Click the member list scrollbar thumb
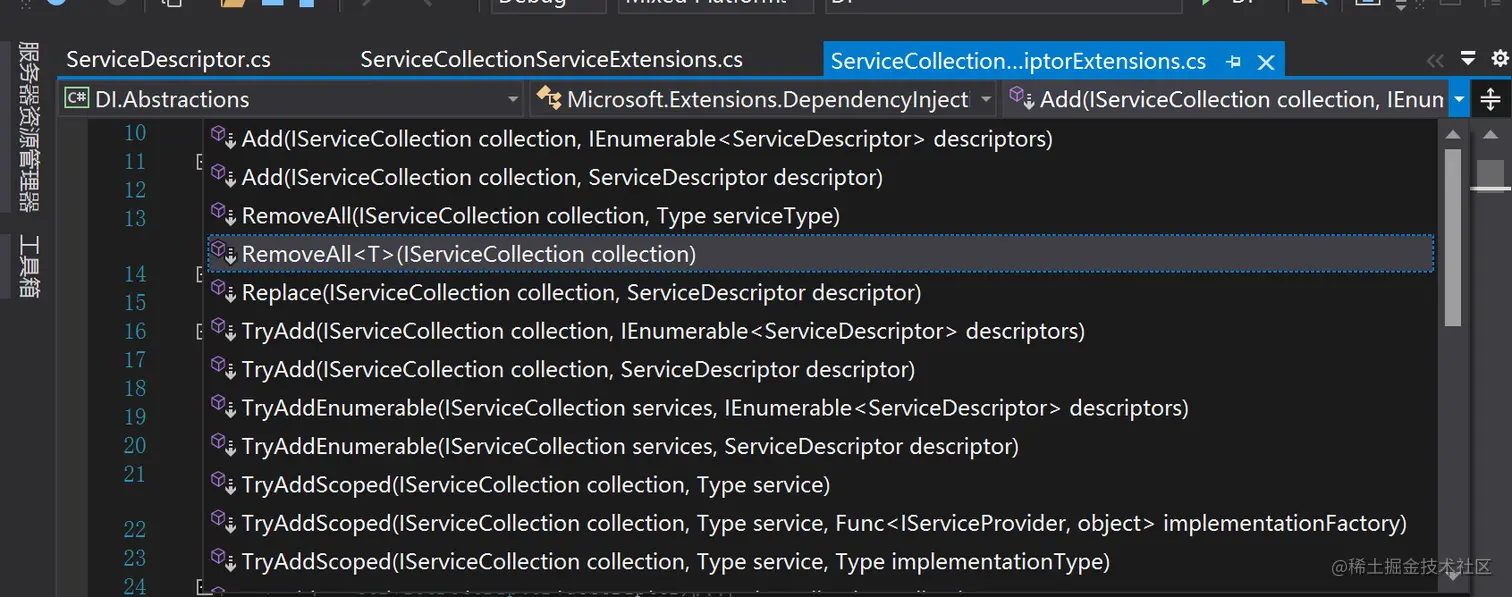1512x597 pixels. pos(1453,238)
